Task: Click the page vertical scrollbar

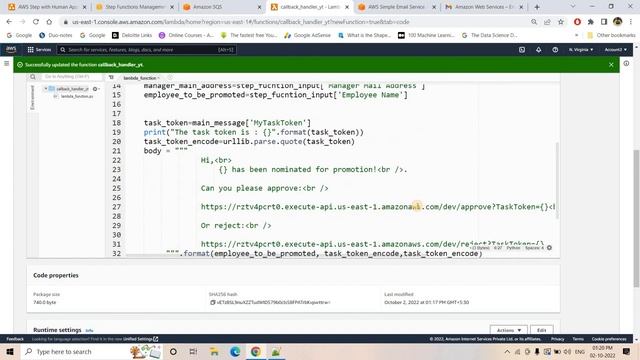Action: coord(636,218)
